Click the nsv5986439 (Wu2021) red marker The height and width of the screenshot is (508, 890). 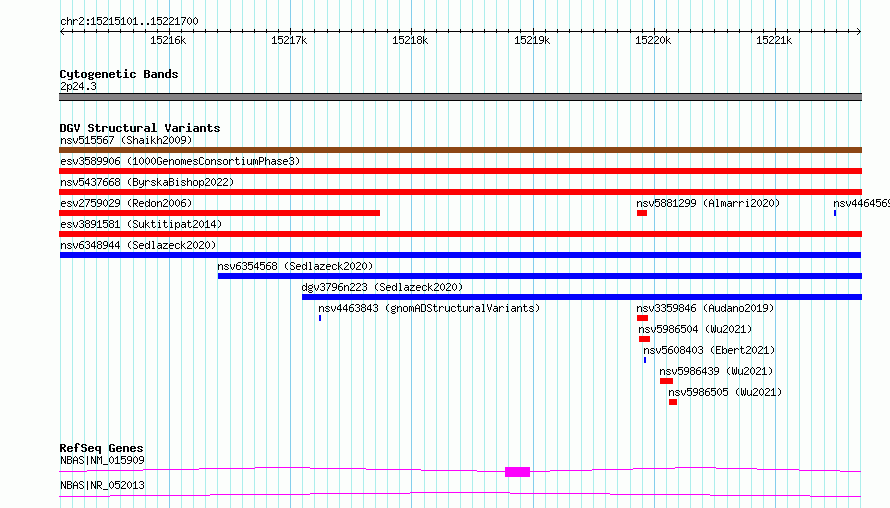click(x=666, y=381)
